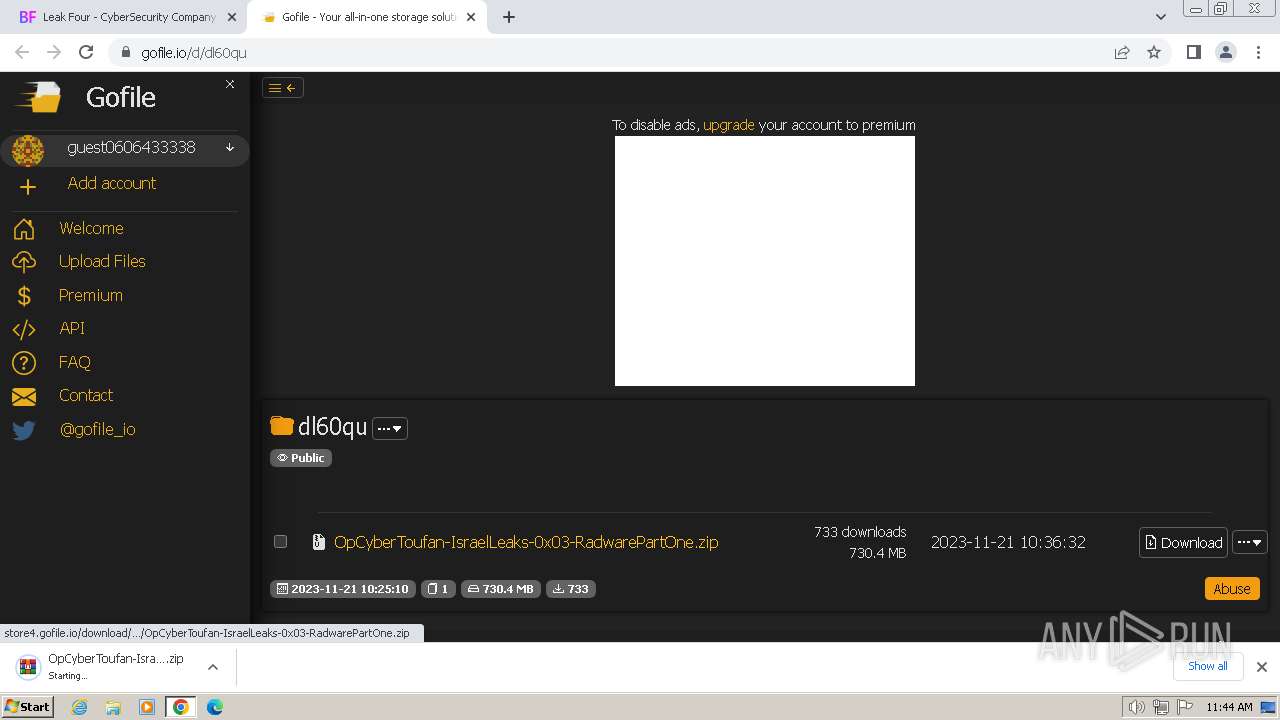Click the Twitter bird icon

tap(24, 430)
